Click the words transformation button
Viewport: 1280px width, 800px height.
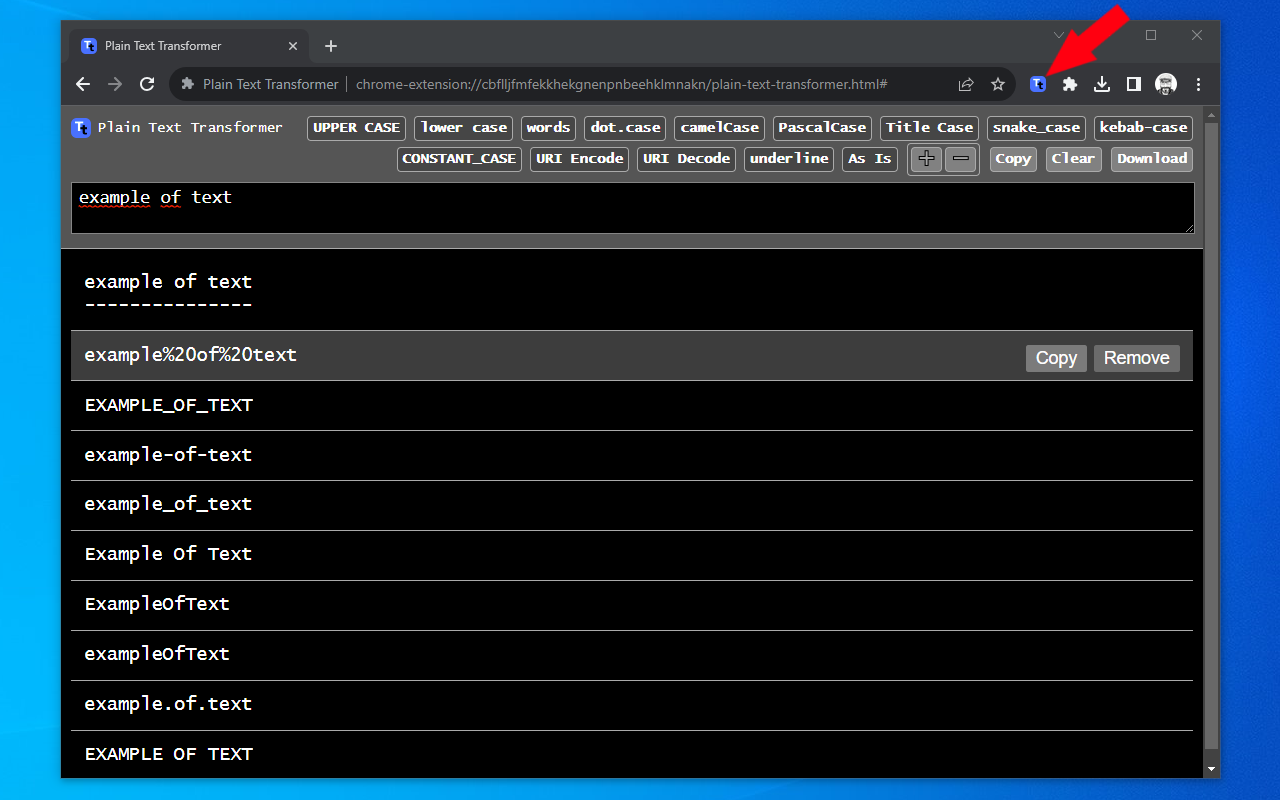coord(548,128)
